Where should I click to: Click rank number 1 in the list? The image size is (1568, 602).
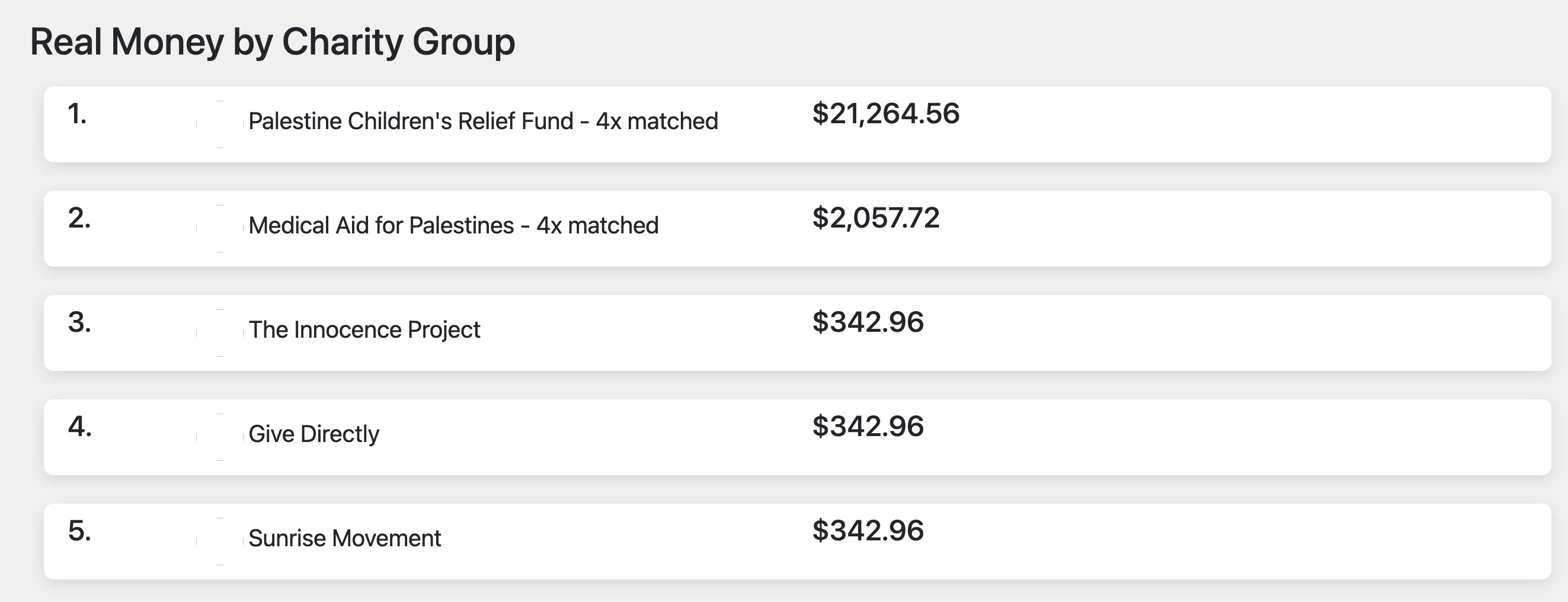[77, 114]
